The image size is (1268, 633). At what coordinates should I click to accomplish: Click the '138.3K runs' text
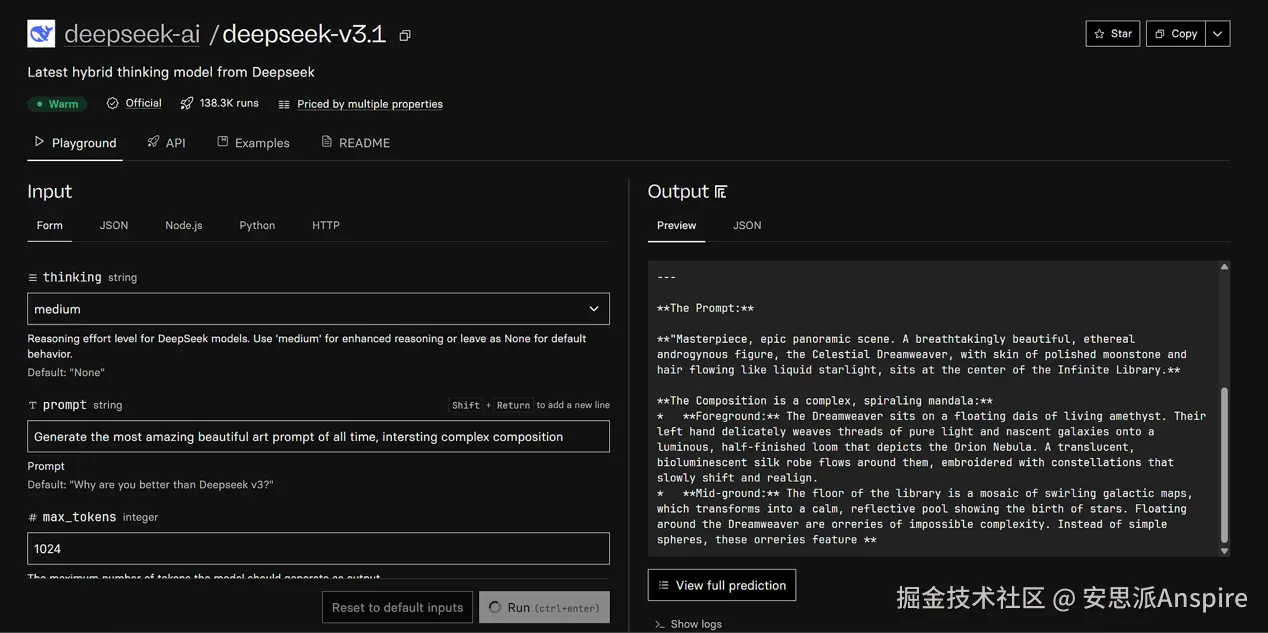coord(229,103)
